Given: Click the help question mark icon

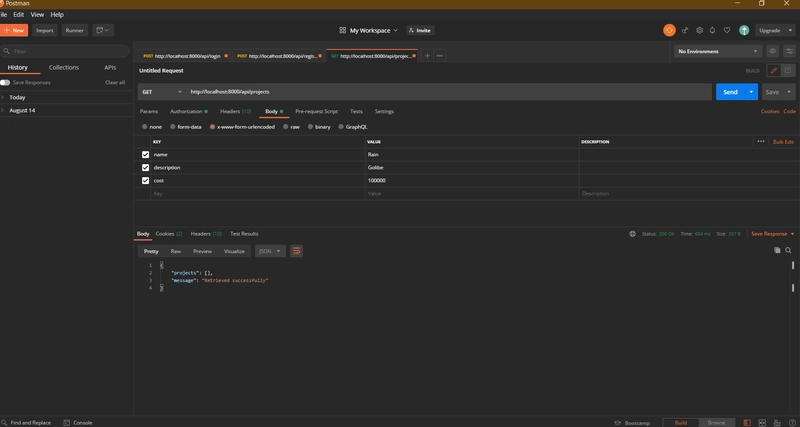Looking at the screenshot, I should pos(791,422).
